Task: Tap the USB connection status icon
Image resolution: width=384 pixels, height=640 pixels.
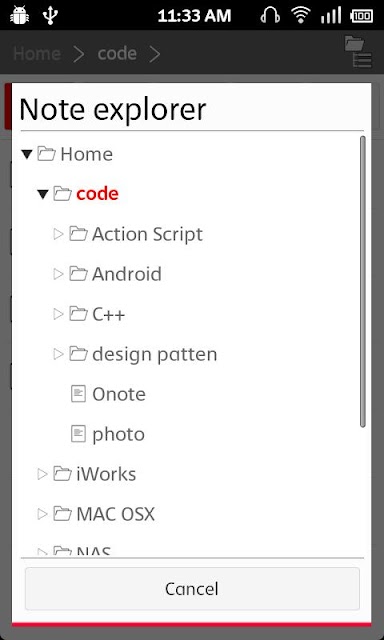Action: (51, 16)
